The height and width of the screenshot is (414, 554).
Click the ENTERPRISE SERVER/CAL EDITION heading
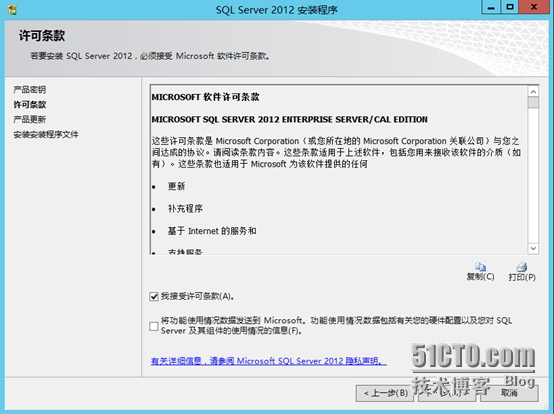[289, 119]
